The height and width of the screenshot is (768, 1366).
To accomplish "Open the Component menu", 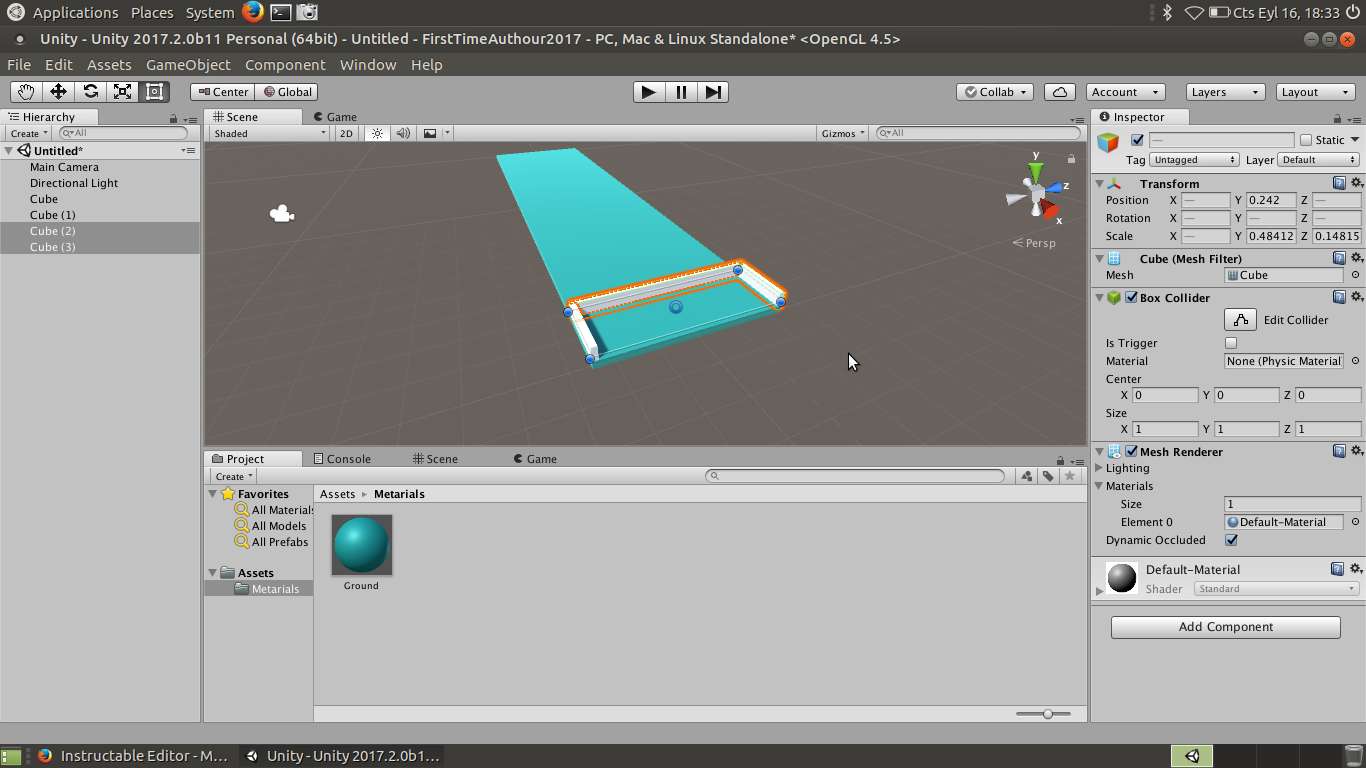I will pyautogui.click(x=285, y=65).
